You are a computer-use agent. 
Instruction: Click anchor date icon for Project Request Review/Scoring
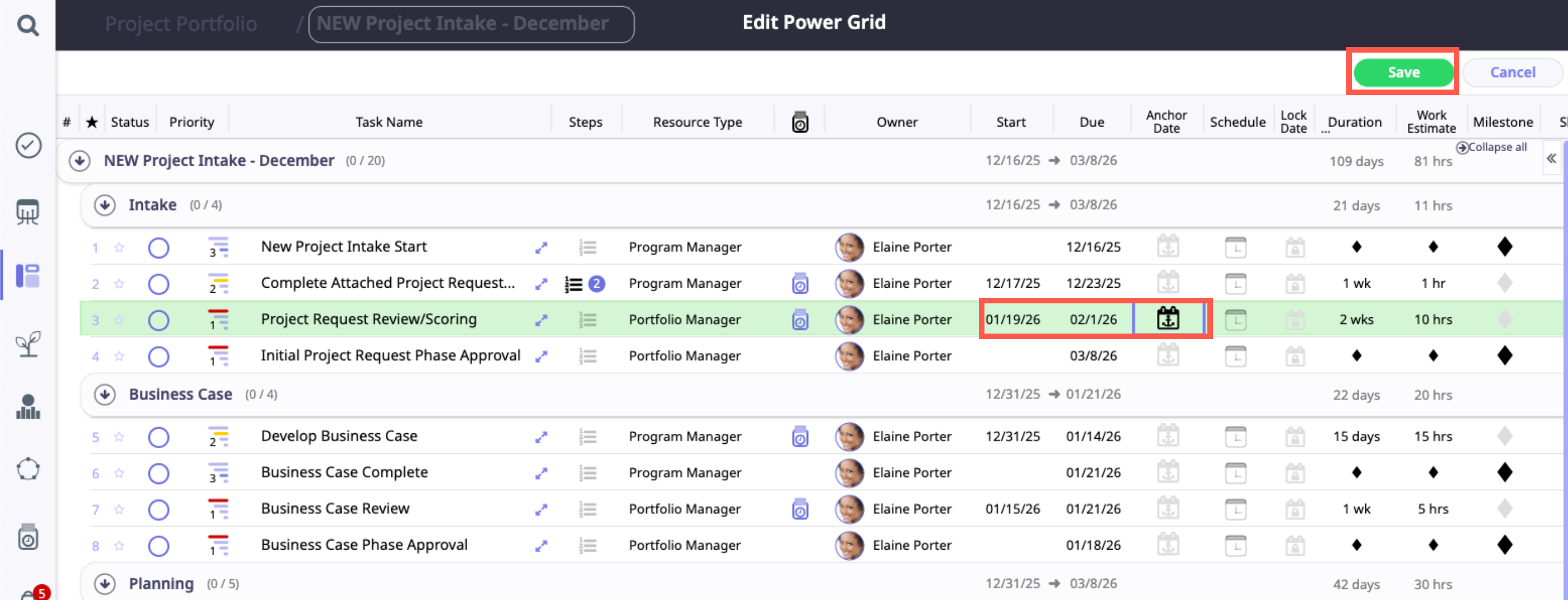click(1168, 319)
